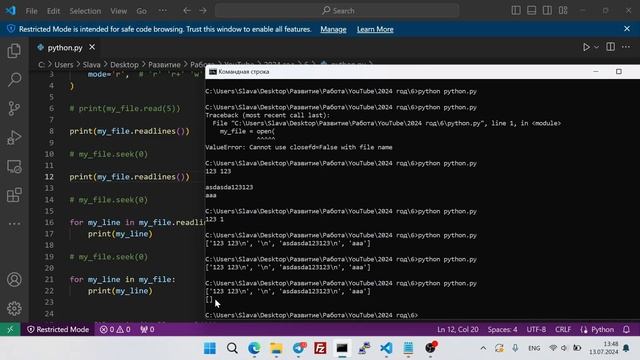Open the Search view in activity bar

pos(14,80)
